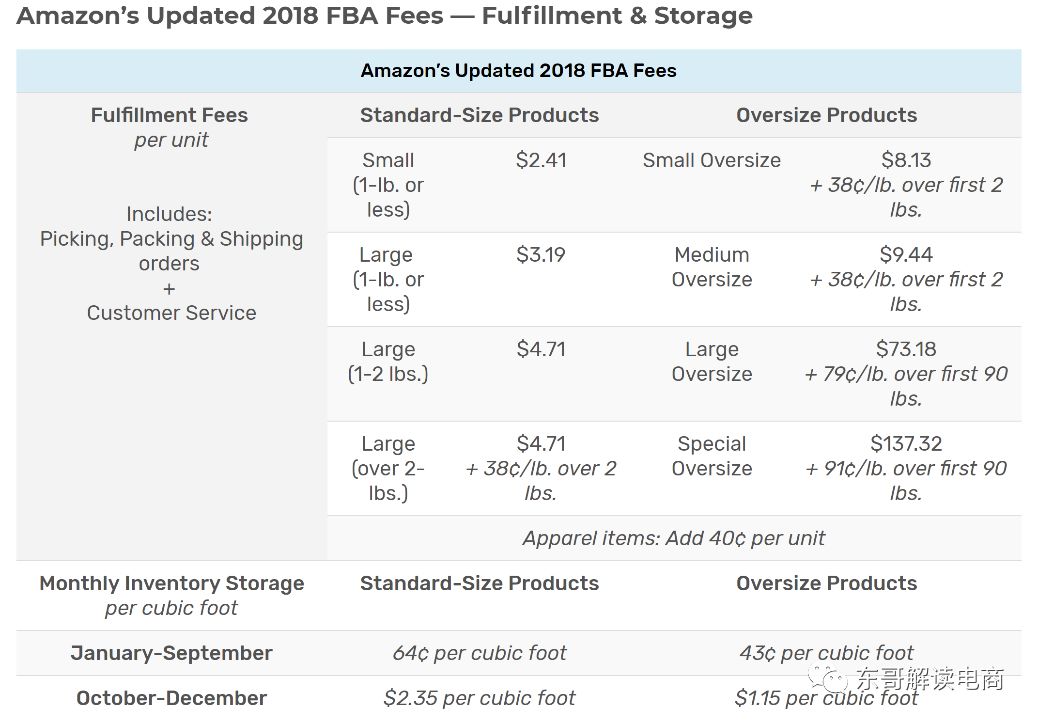The image size is (1038, 724).
Task: Click the $2.35 per cubic foot value
Action: (479, 698)
